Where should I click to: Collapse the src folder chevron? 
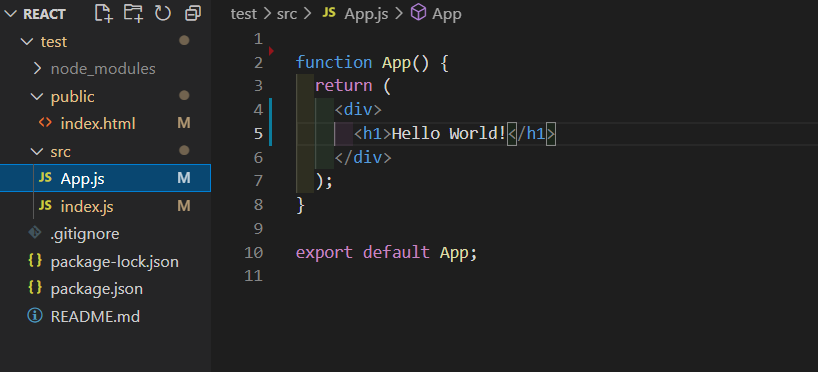tap(37, 151)
